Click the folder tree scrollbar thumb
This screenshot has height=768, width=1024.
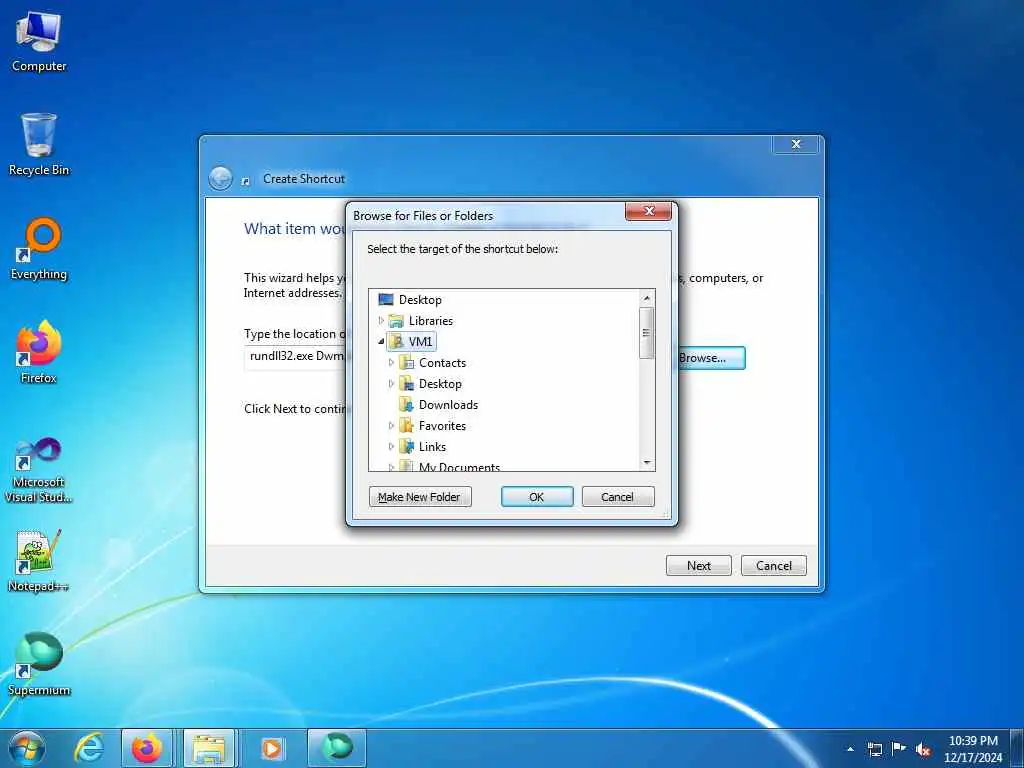647,333
